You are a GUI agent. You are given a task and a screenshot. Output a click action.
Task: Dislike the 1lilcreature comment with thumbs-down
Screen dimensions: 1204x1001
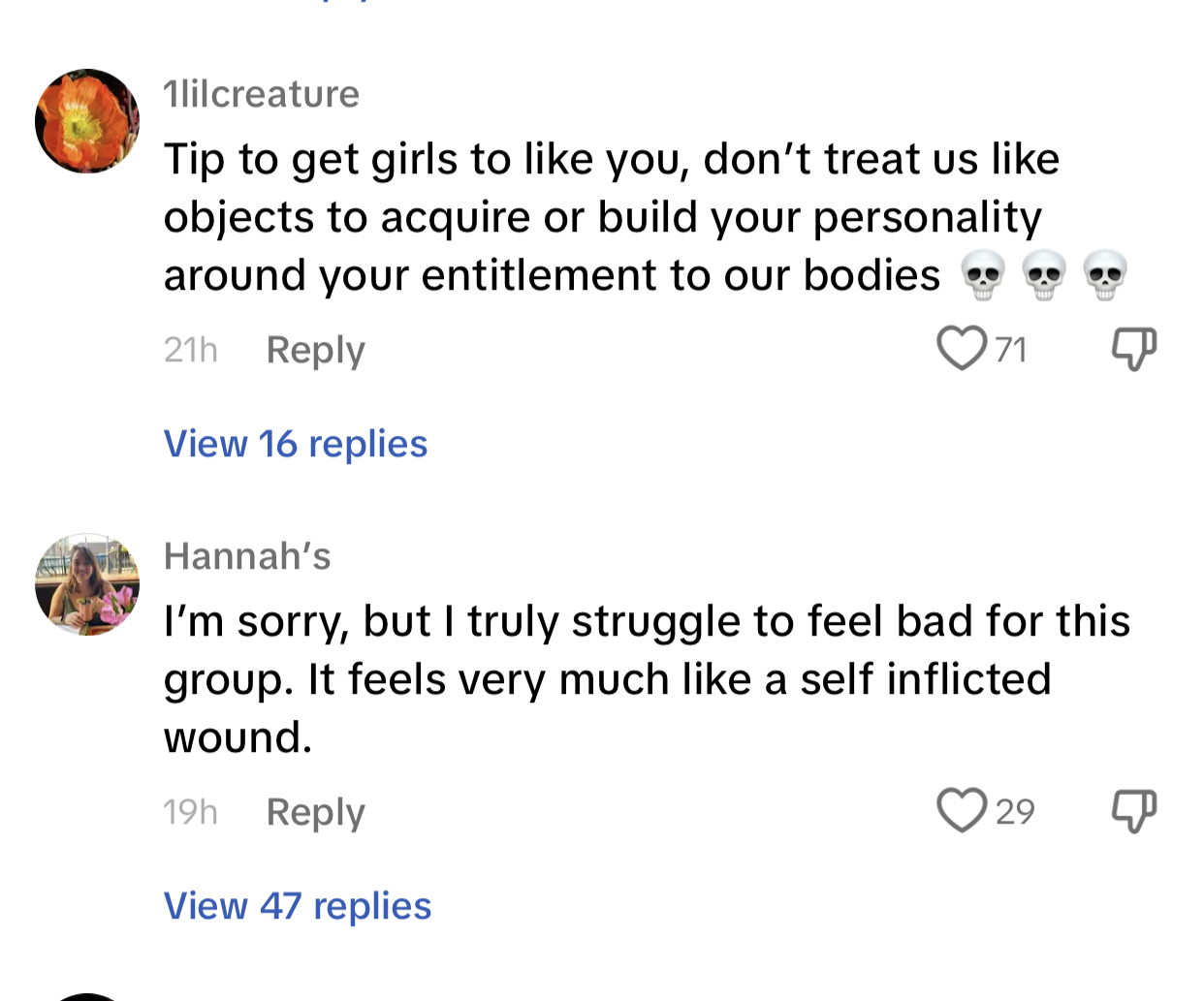[x=1133, y=348]
